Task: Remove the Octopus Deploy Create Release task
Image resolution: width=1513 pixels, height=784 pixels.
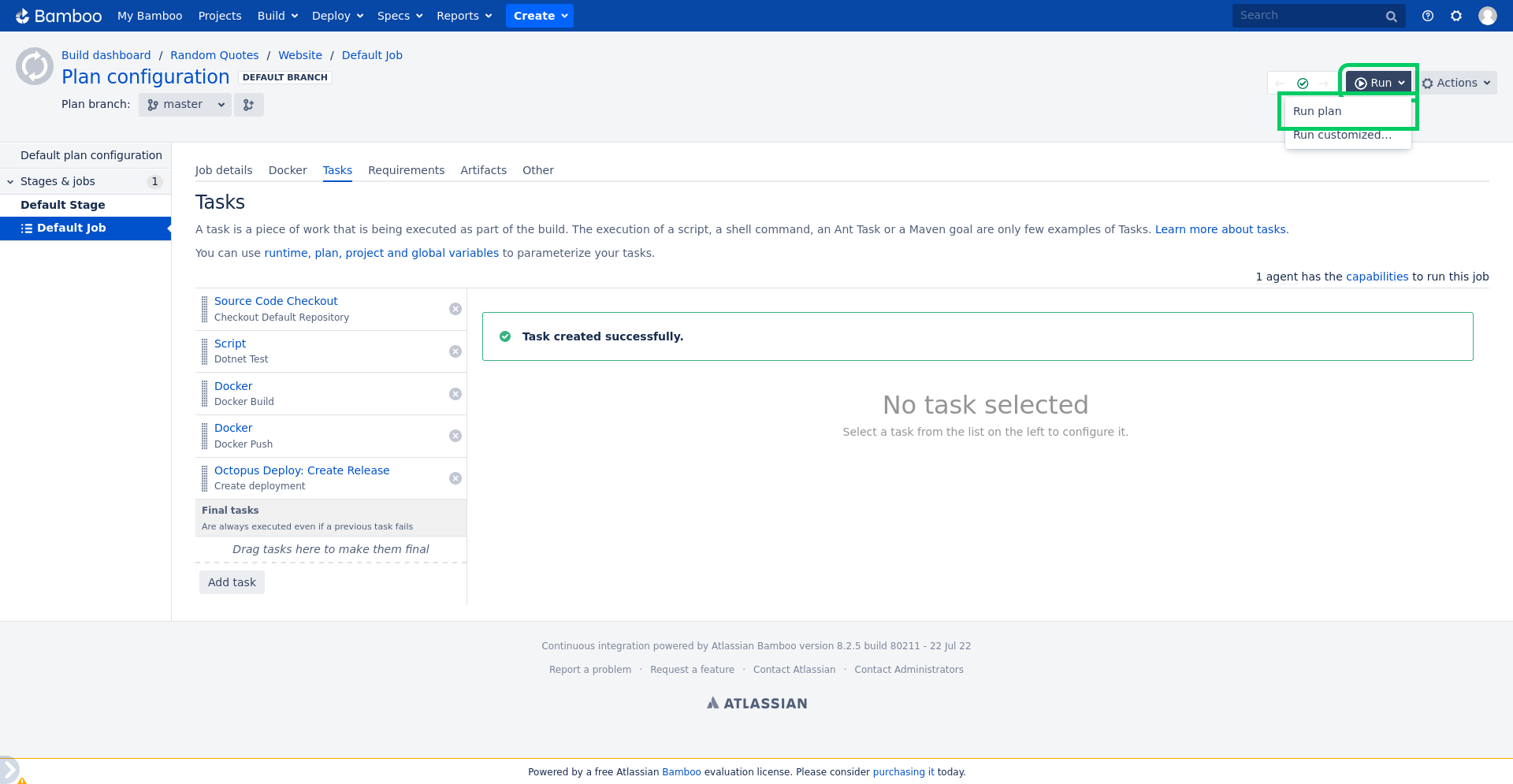Action: click(455, 478)
